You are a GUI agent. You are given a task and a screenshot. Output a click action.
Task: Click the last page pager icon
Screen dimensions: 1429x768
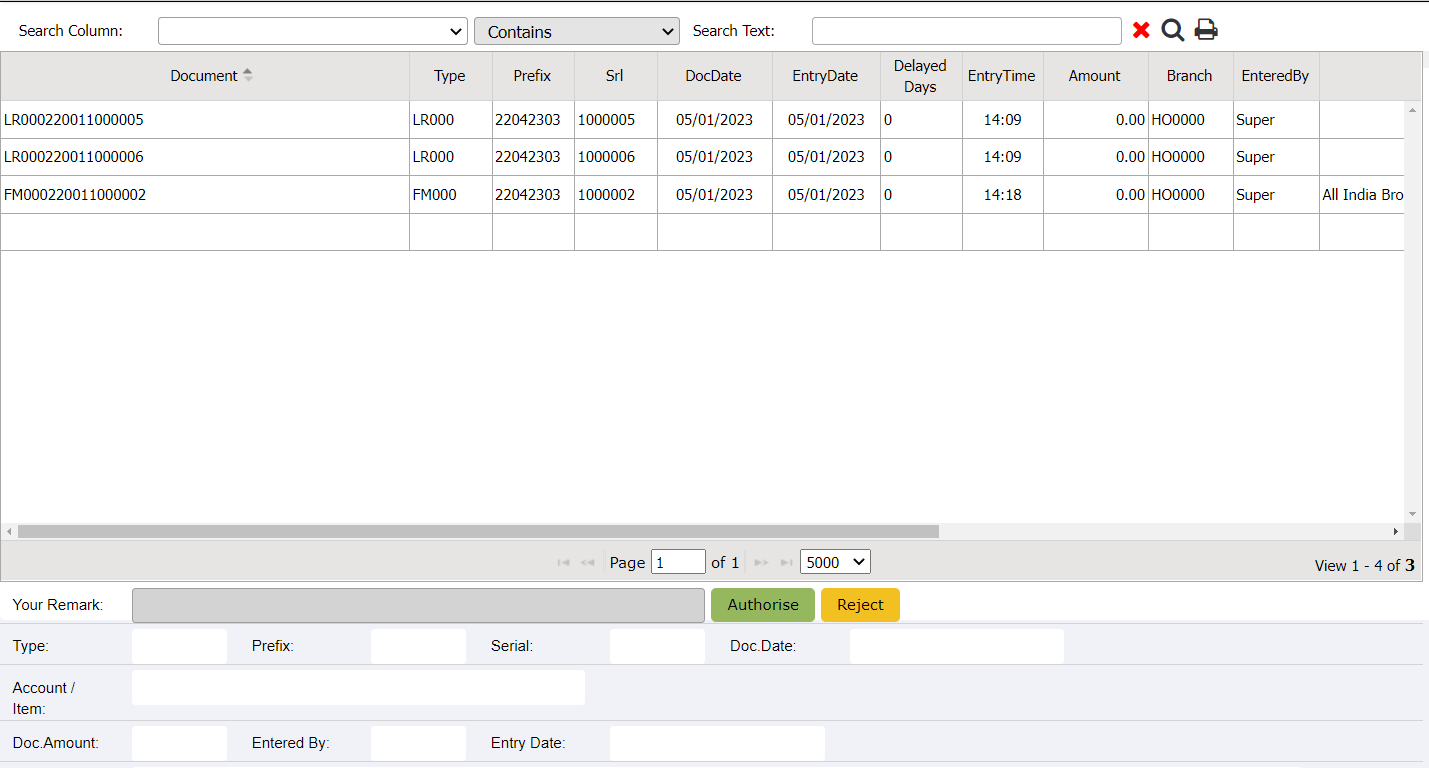tap(786, 563)
